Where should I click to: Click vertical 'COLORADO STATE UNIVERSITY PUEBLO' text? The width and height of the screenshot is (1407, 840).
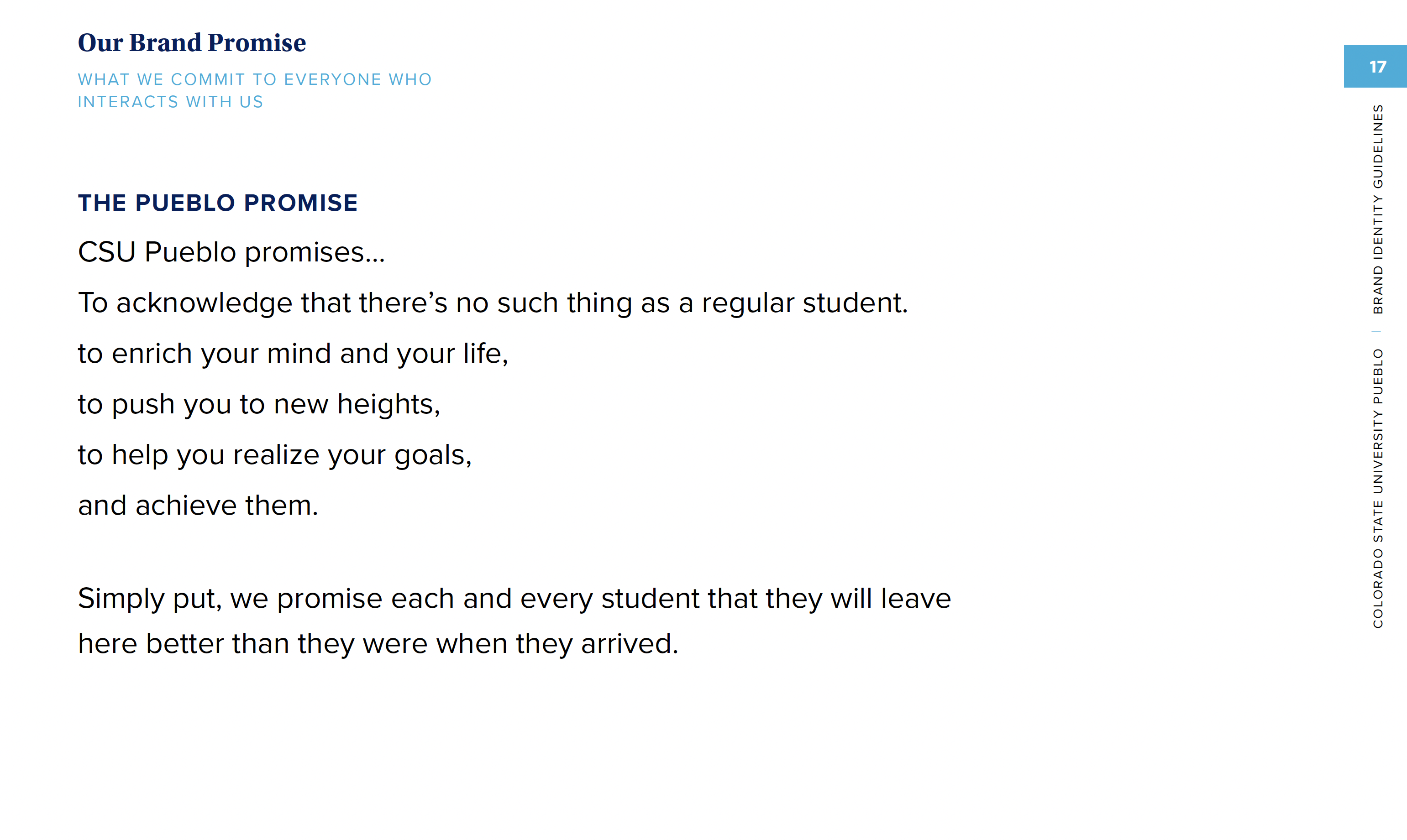pos(1378,489)
